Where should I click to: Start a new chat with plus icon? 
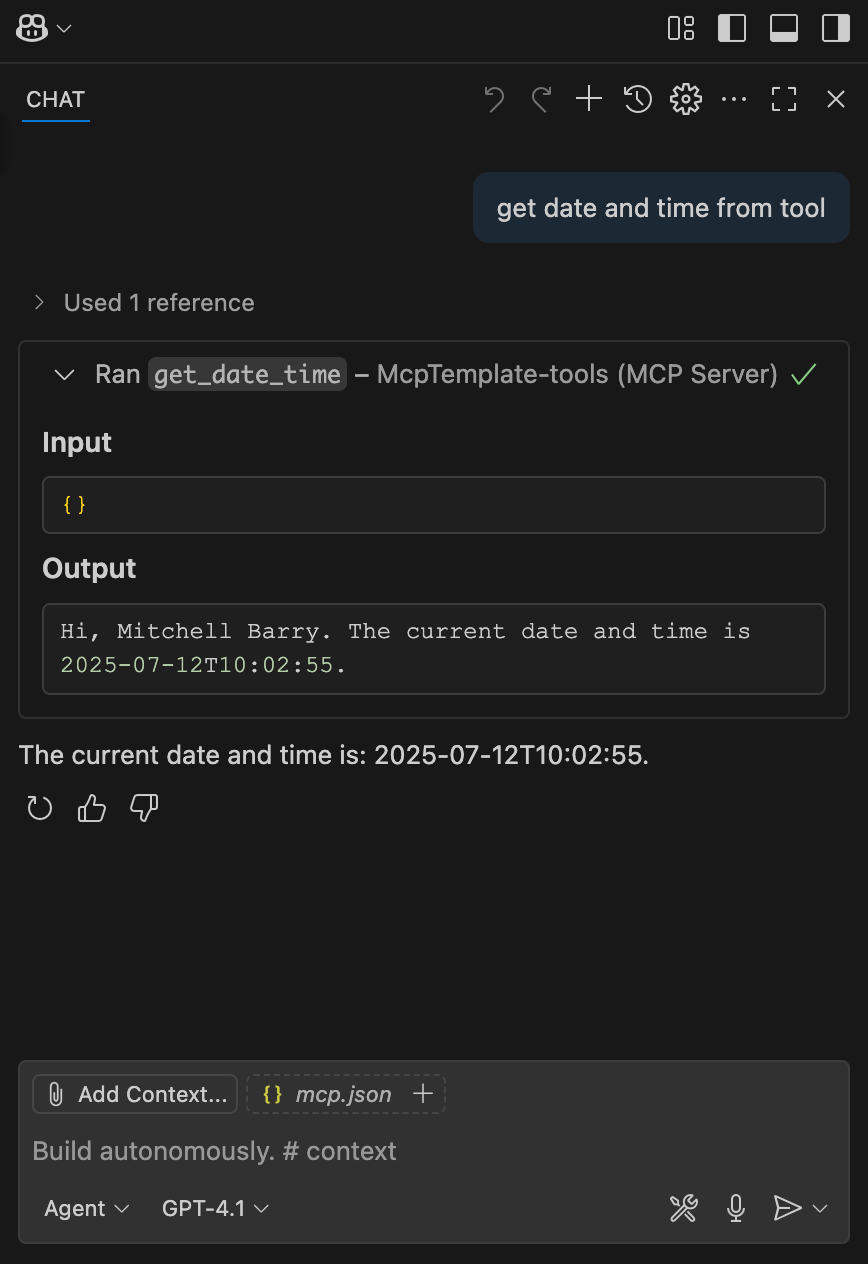(589, 98)
